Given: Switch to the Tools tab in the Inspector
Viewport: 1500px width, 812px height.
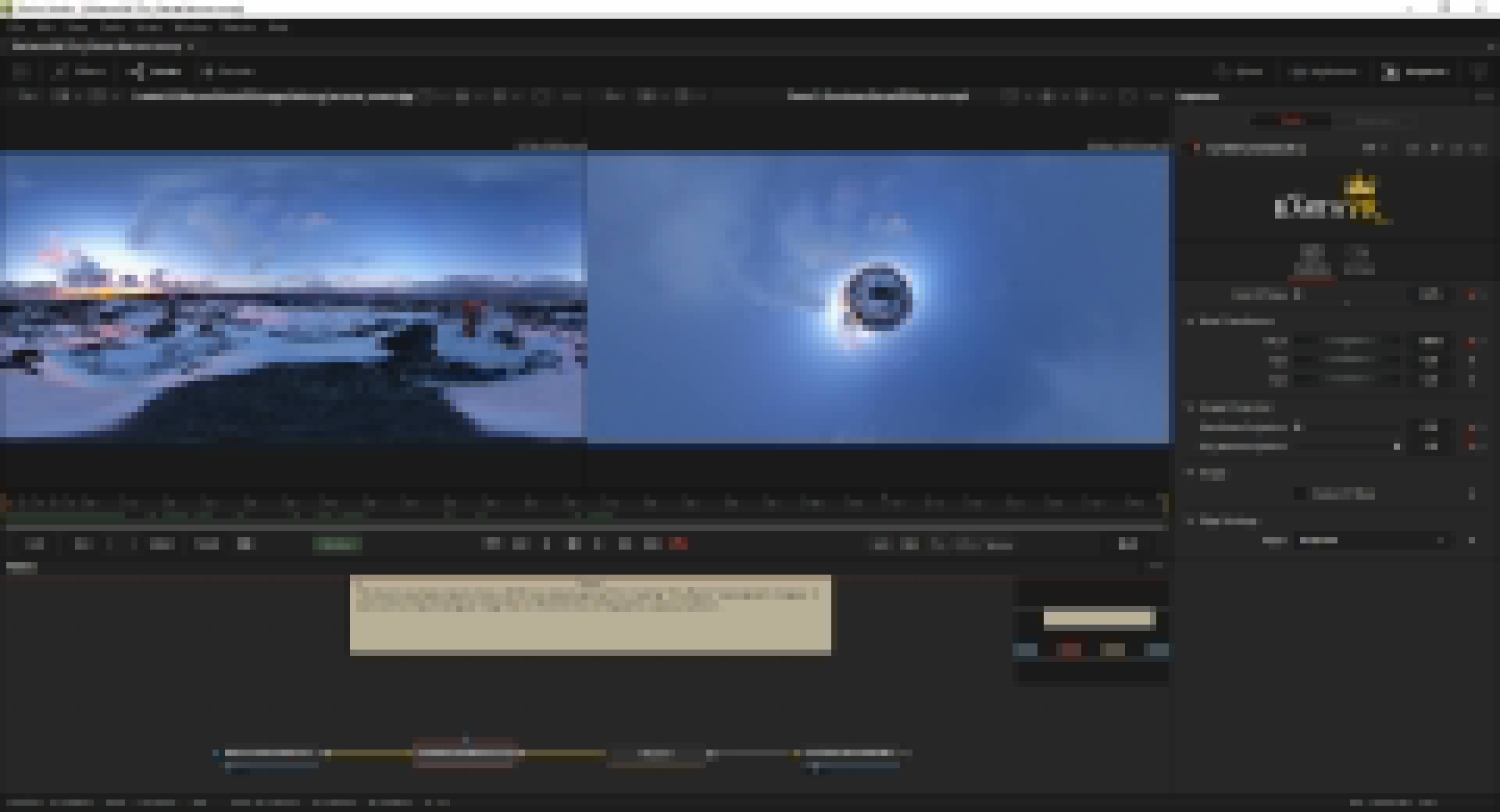Looking at the screenshot, I should coord(1291,119).
